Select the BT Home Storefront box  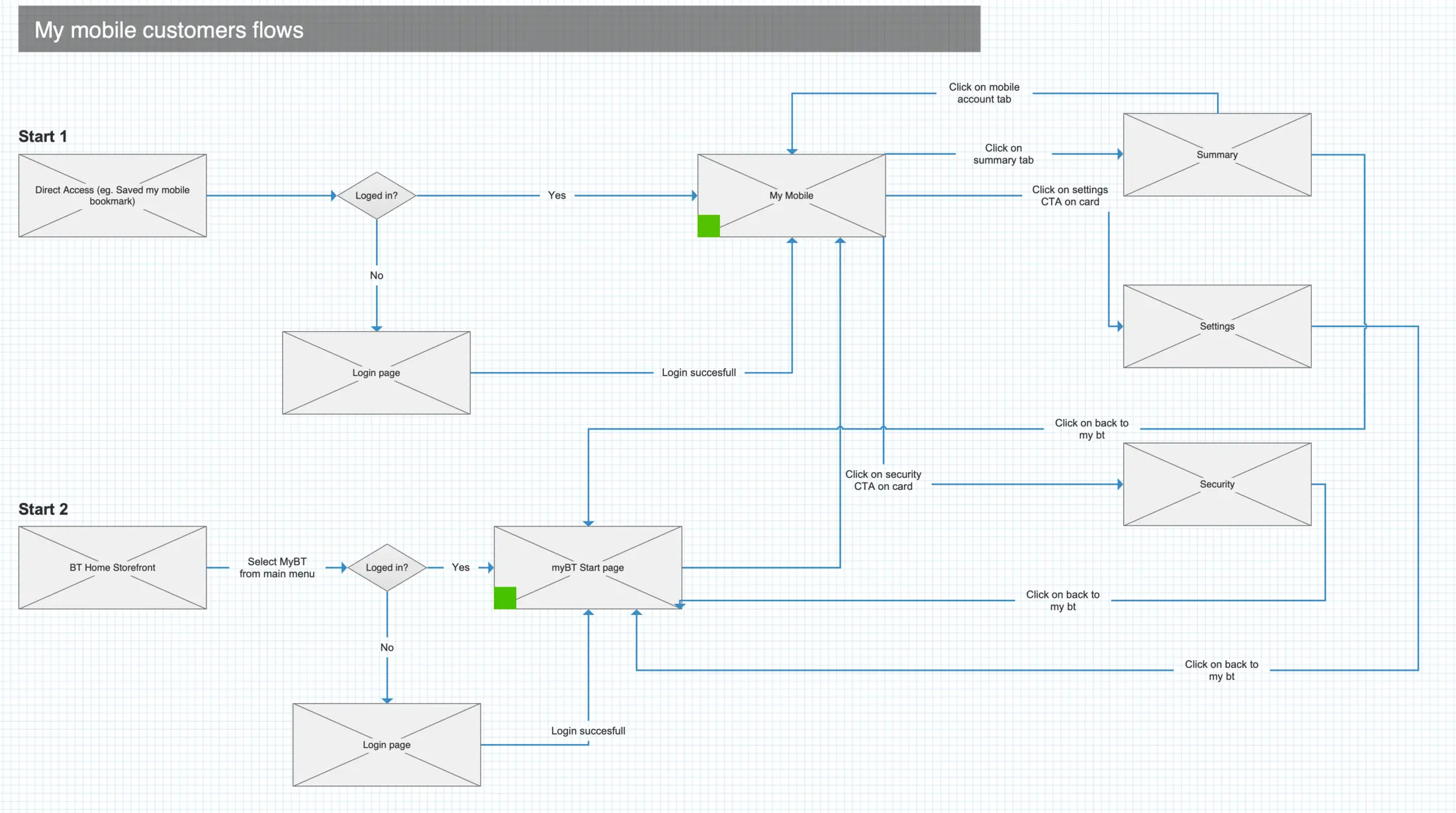click(x=113, y=567)
